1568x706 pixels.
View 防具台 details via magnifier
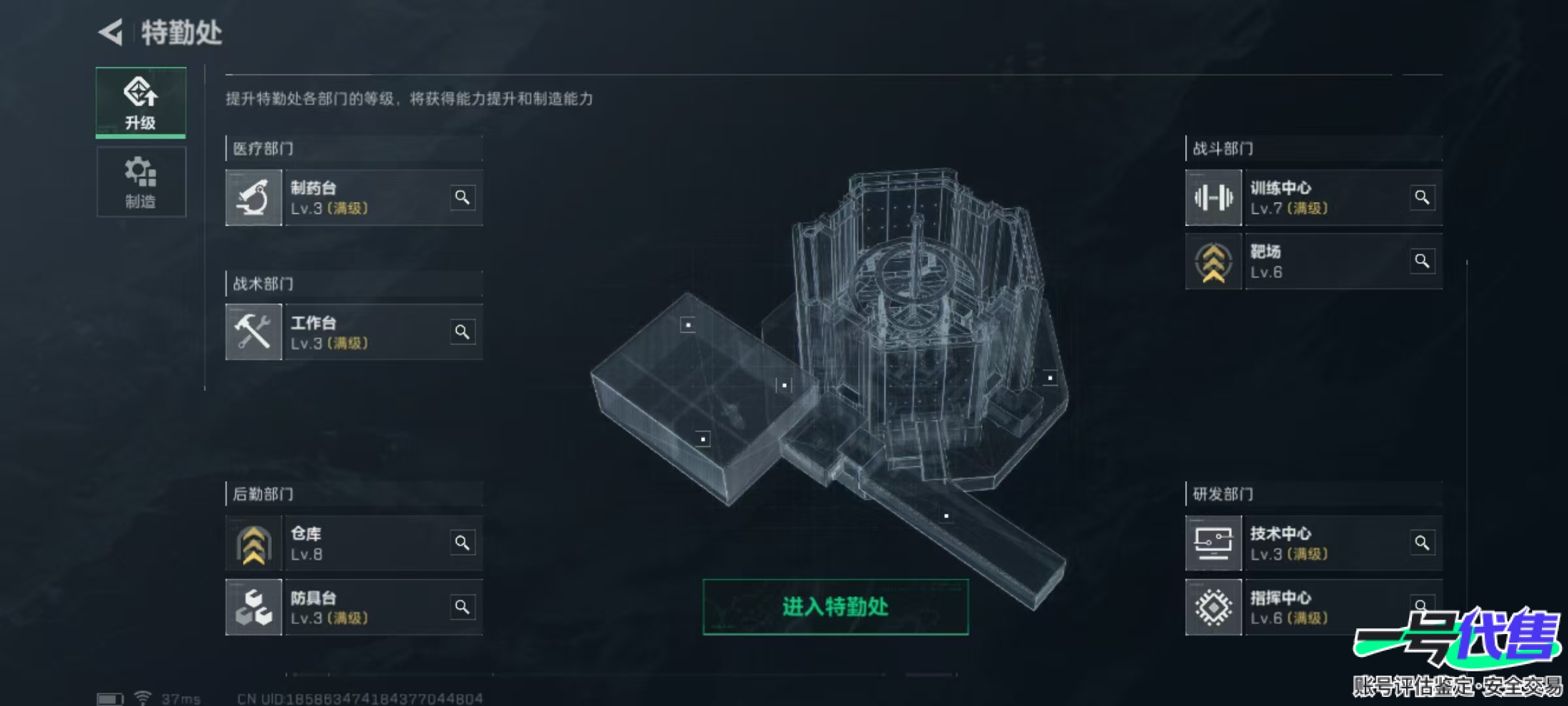click(x=463, y=607)
